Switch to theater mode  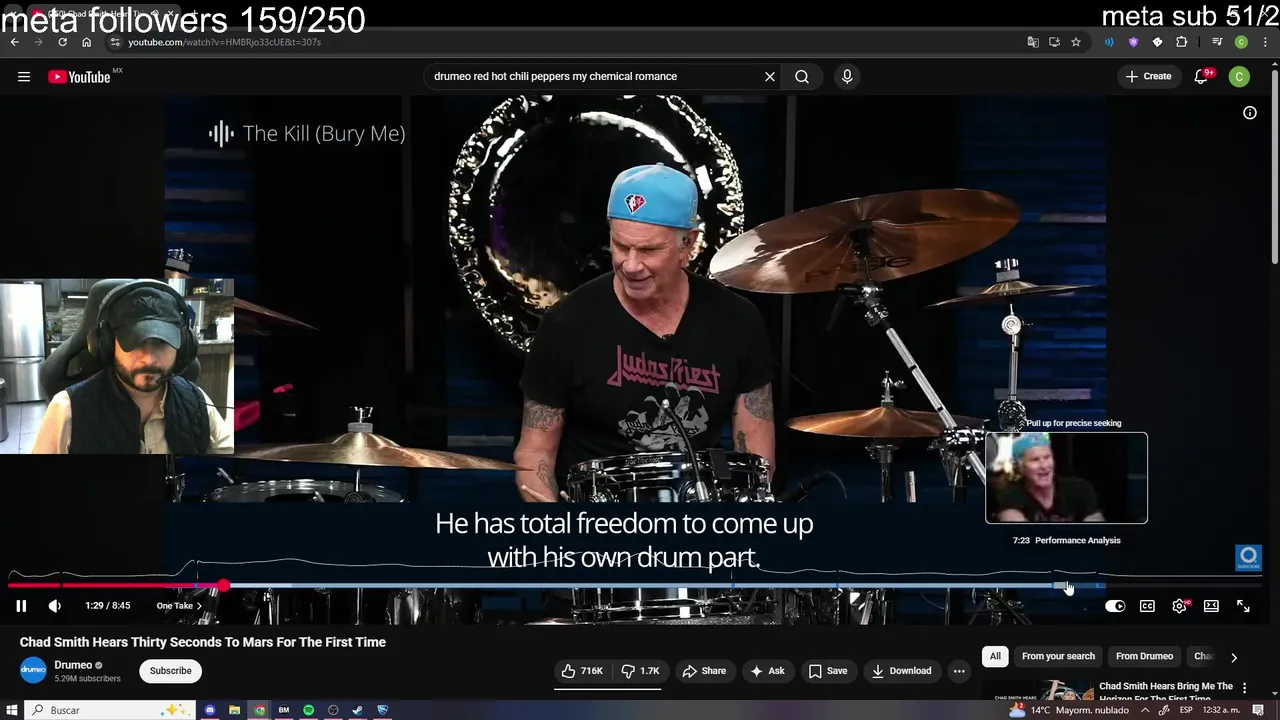click(x=1211, y=606)
